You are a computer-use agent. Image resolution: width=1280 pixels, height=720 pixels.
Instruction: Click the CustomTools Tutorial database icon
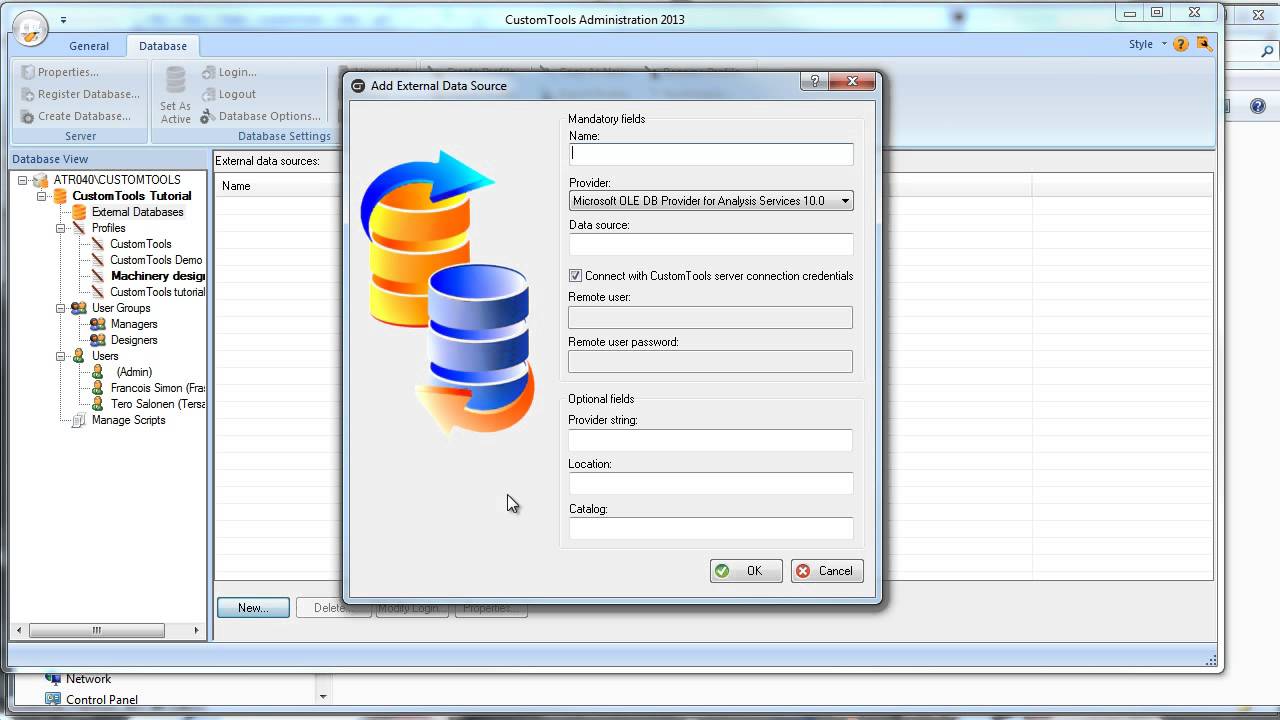(x=60, y=196)
